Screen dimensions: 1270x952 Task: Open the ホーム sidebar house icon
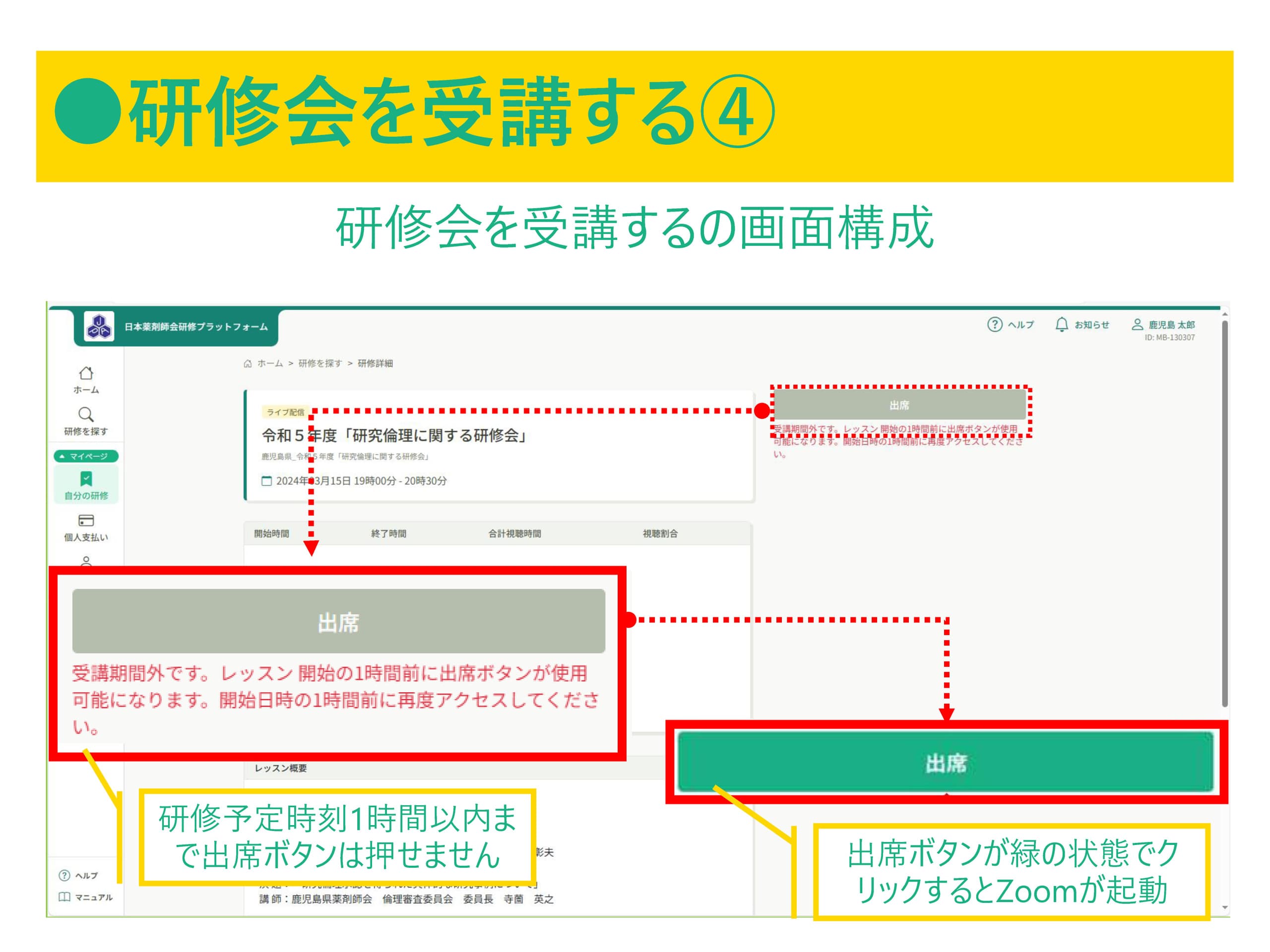click(x=86, y=373)
